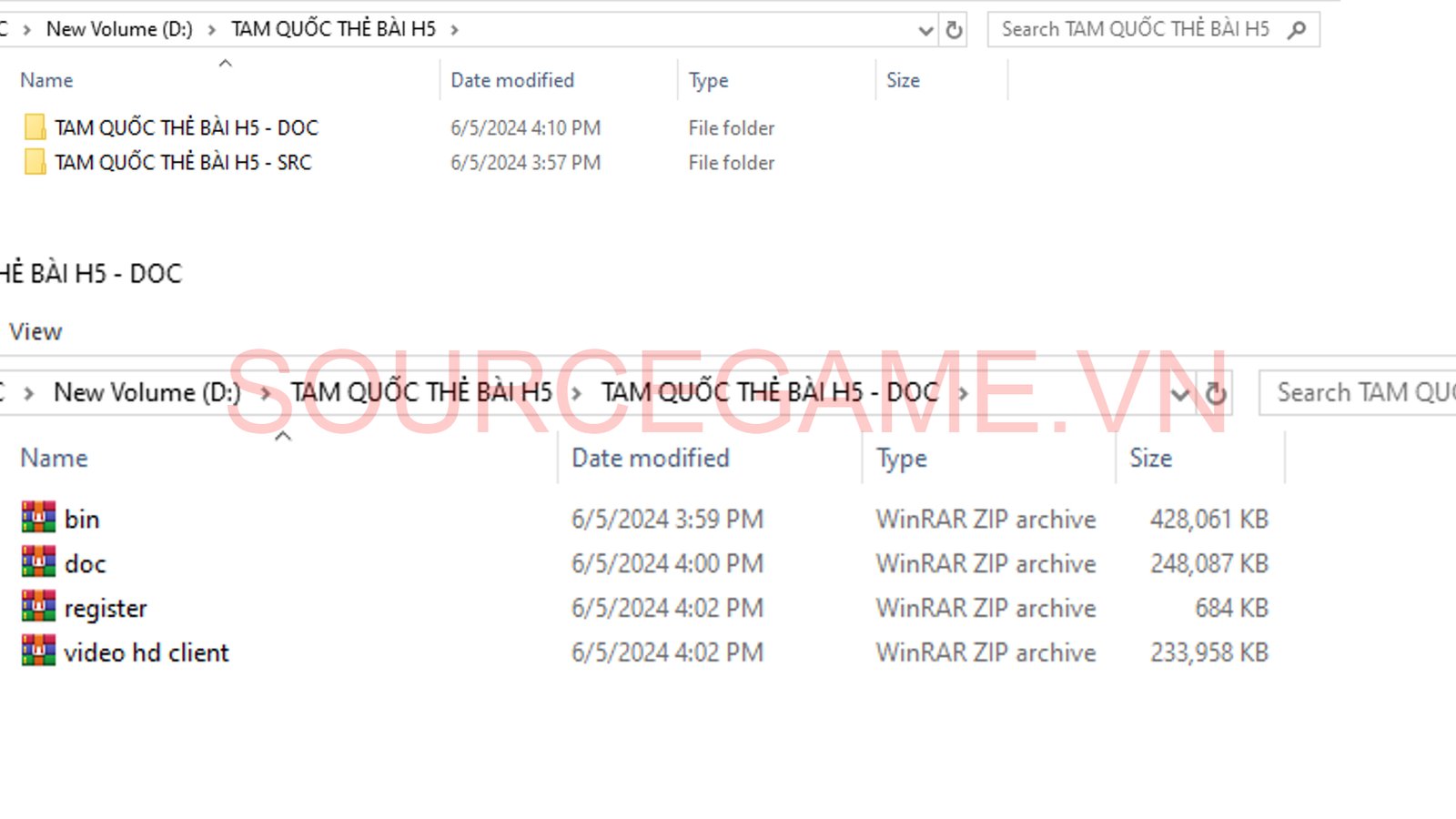Expand the lower address bar history dropdown
Viewport: 1456px width, 819px height.
(1179, 395)
